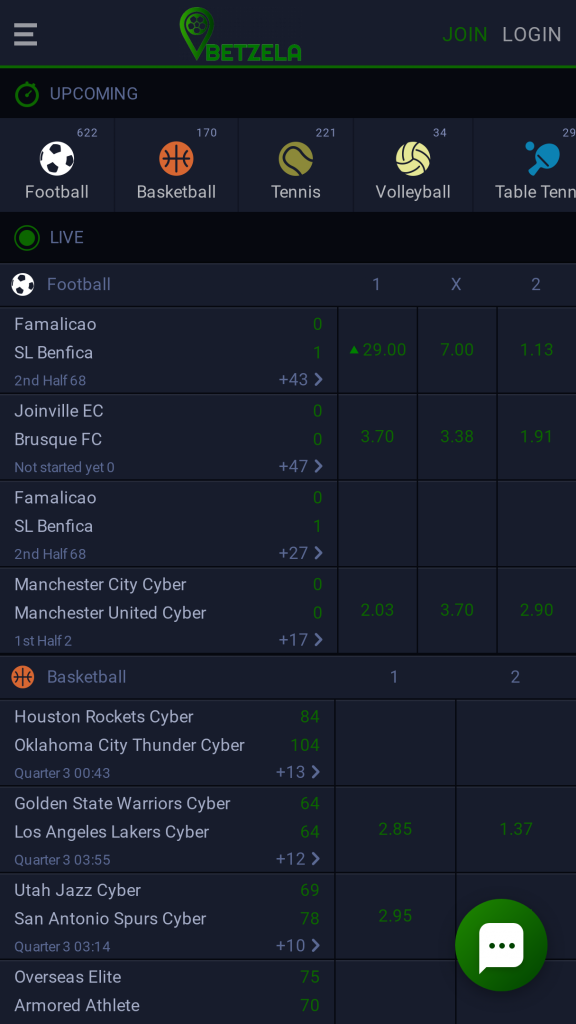Image resolution: width=576 pixels, height=1024 pixels.
Task: Pick the 3.38 draw odds for Joinville match
Action: (x=457, y=436)
